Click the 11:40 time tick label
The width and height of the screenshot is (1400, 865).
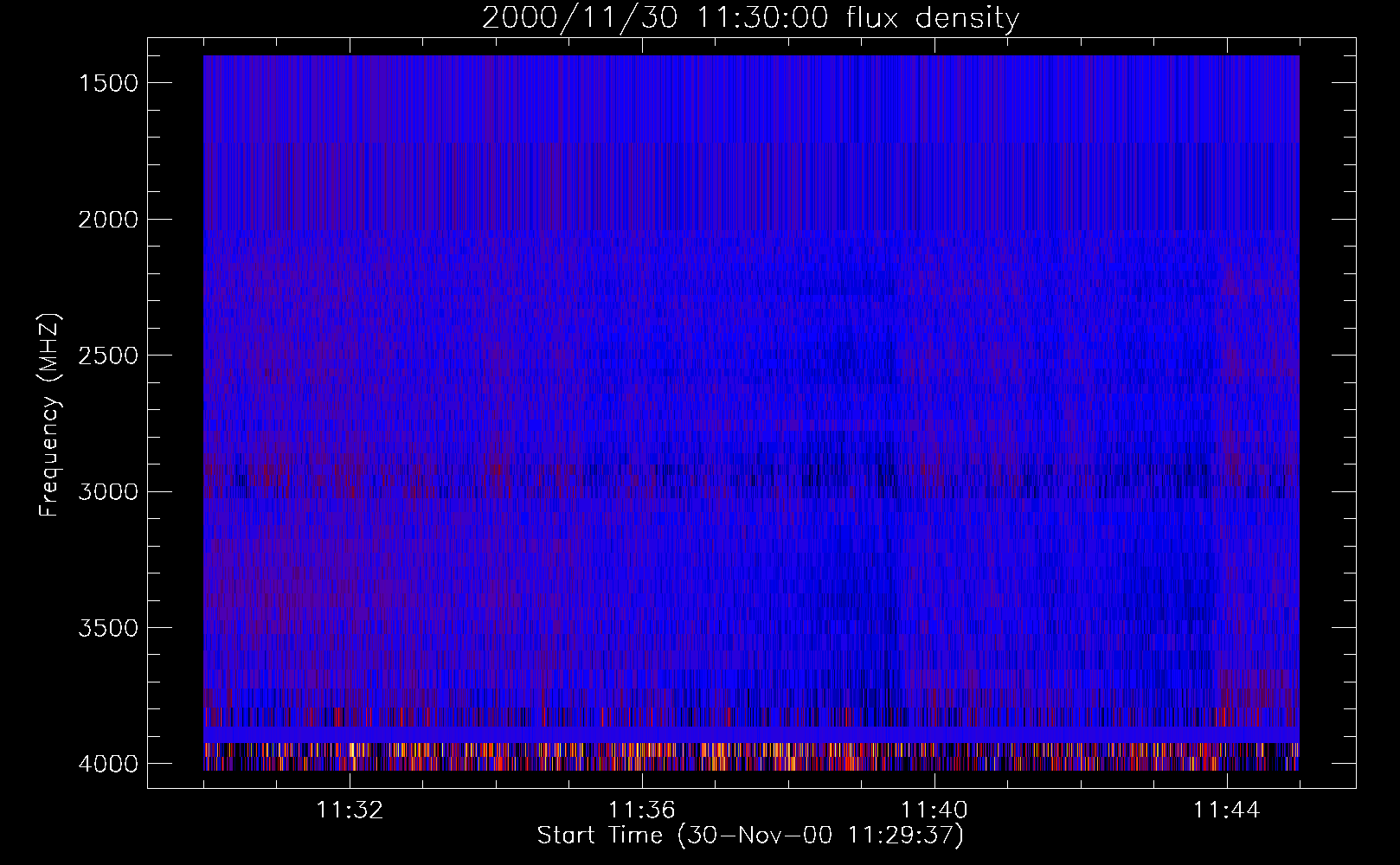click(934, 811)
